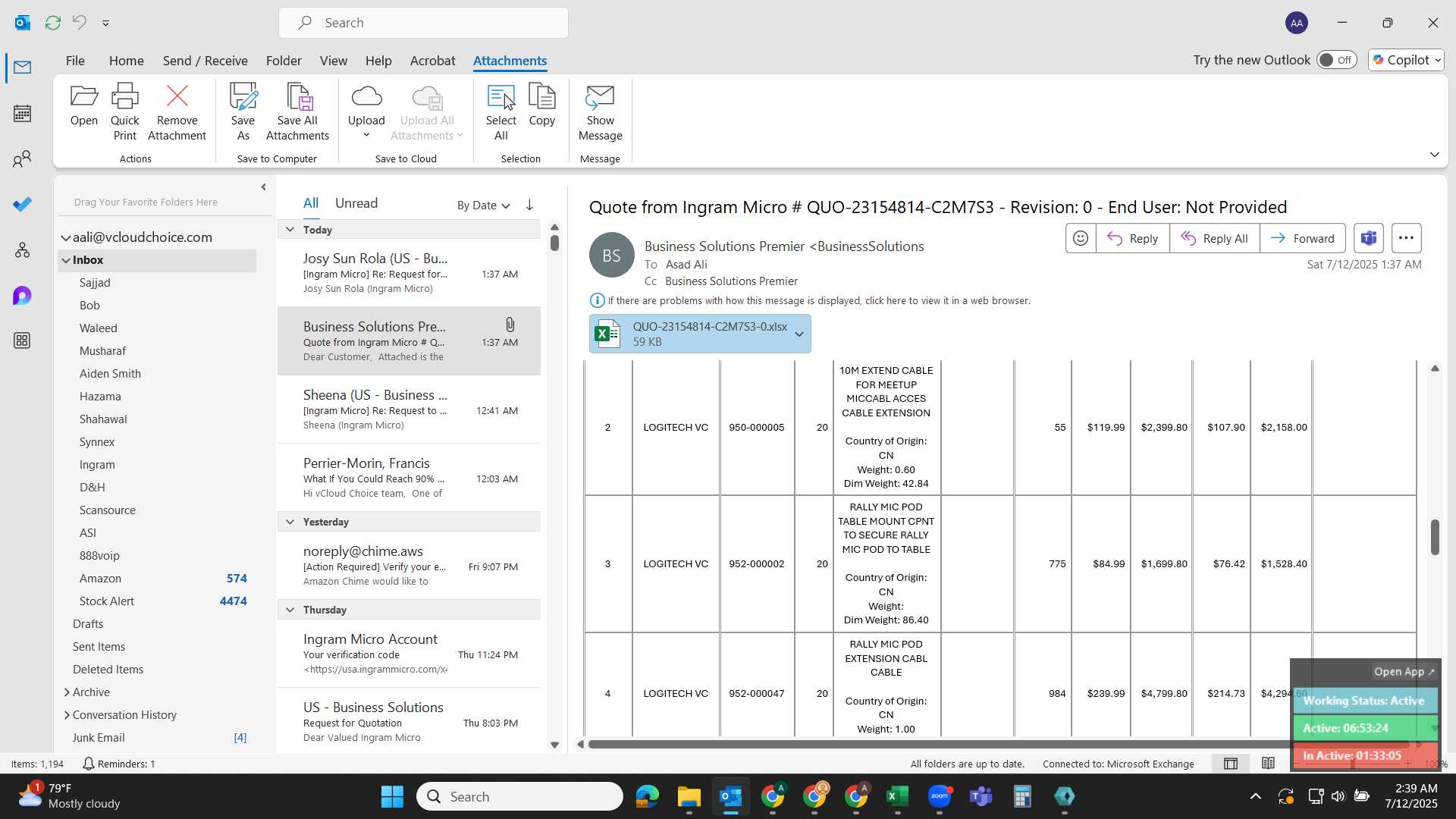The width and height of the screenshot is (1456, 819).
Task: Click the Outlook search box
Action: pyautogui.click(x=423, y=23)
